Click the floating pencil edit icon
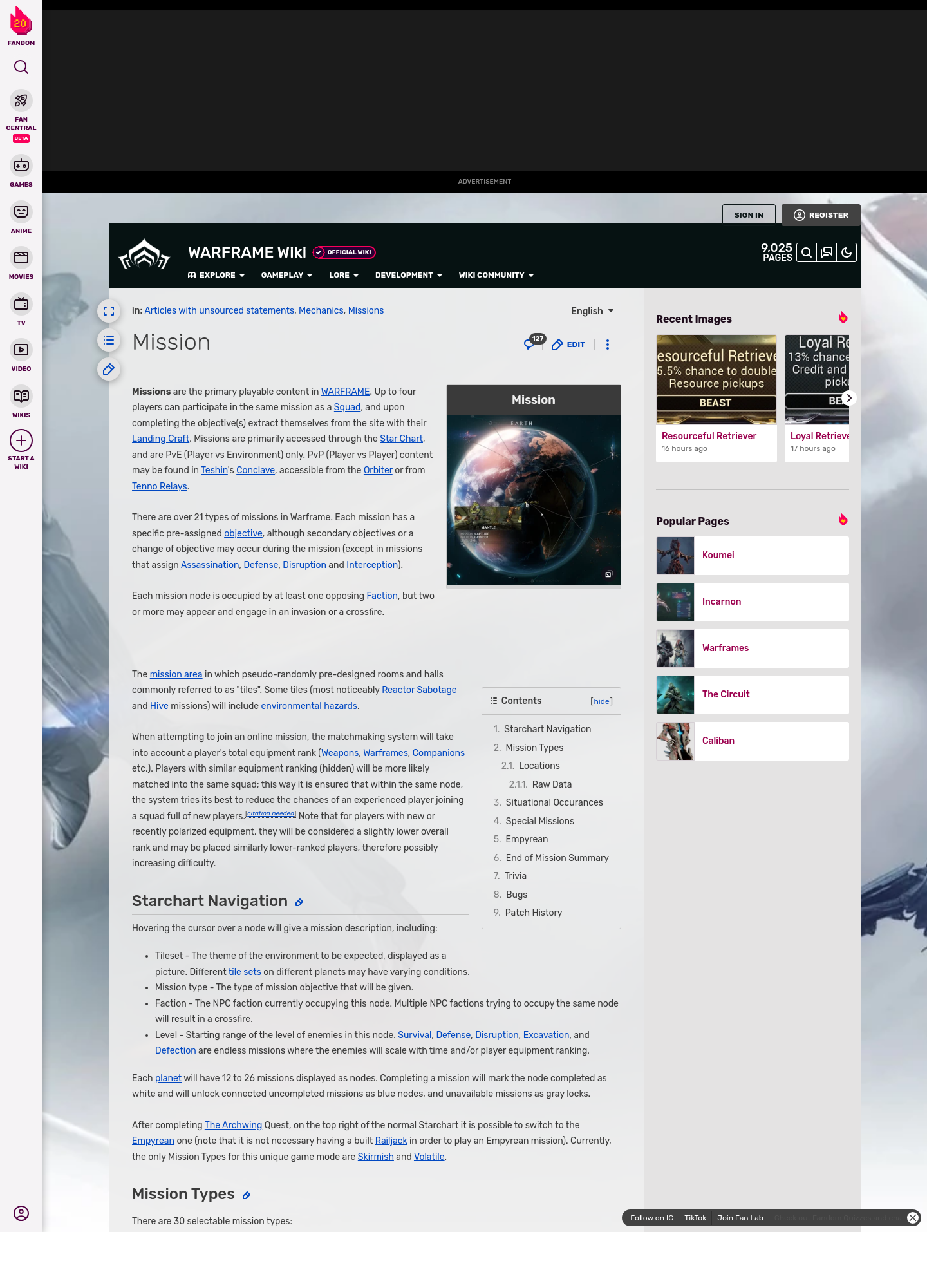Screen dimensions: 927x1288 (109, 369)
